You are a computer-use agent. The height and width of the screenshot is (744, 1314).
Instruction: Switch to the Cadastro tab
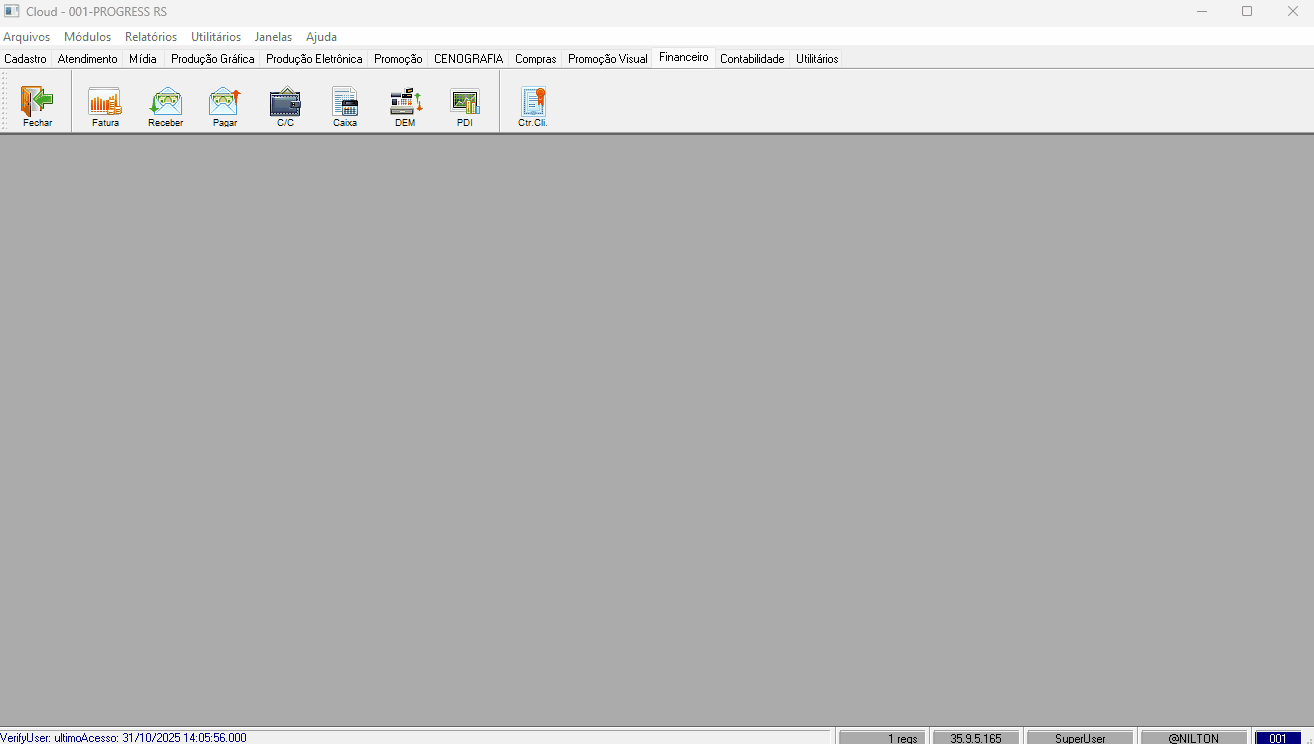[26, 59]
